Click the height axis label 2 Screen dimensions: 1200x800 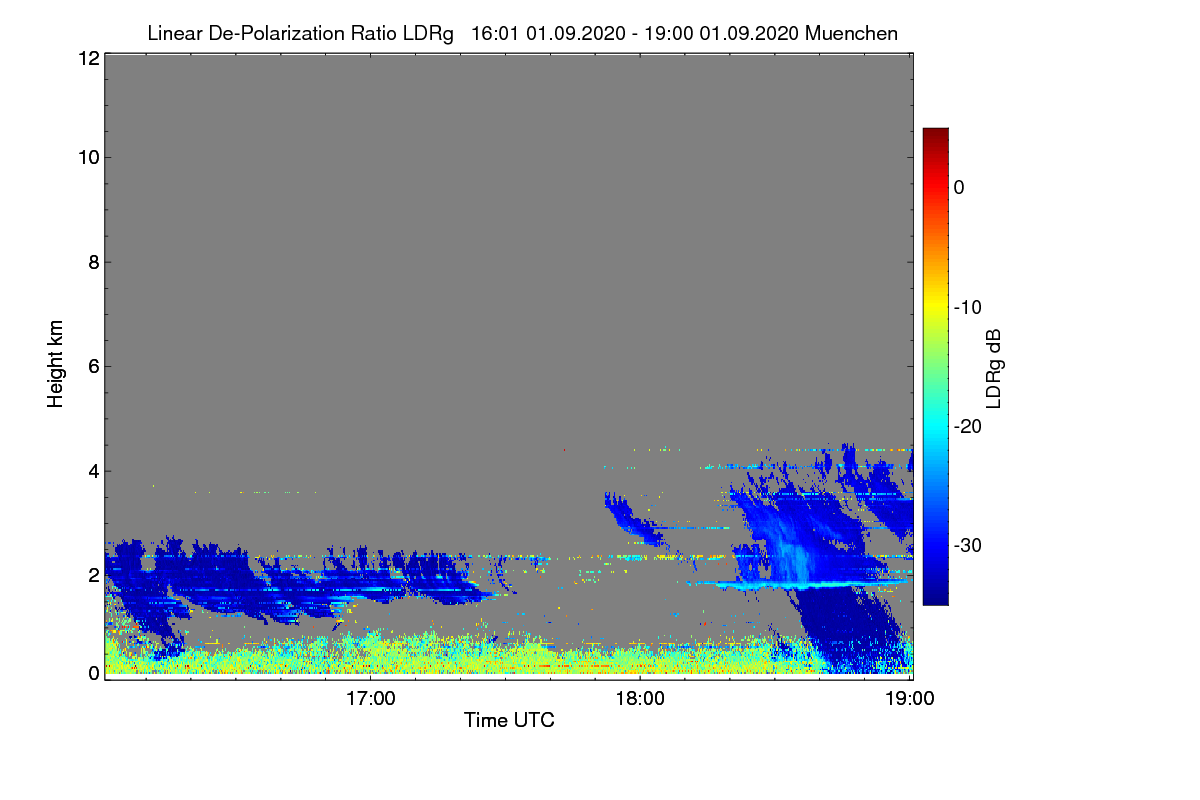[x=94, y=575]
